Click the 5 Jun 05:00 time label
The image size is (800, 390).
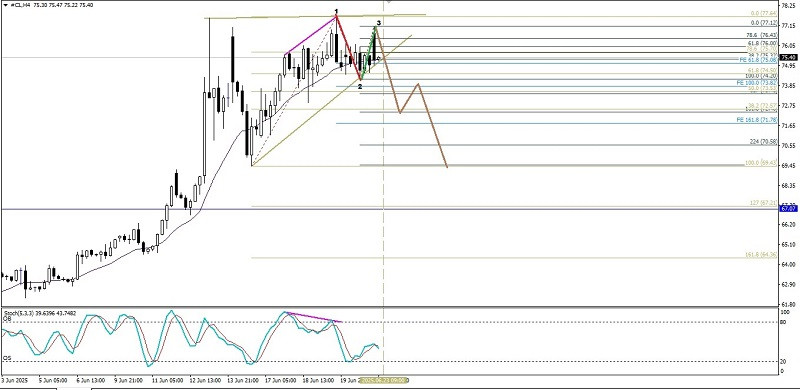[x=54, y=380]
